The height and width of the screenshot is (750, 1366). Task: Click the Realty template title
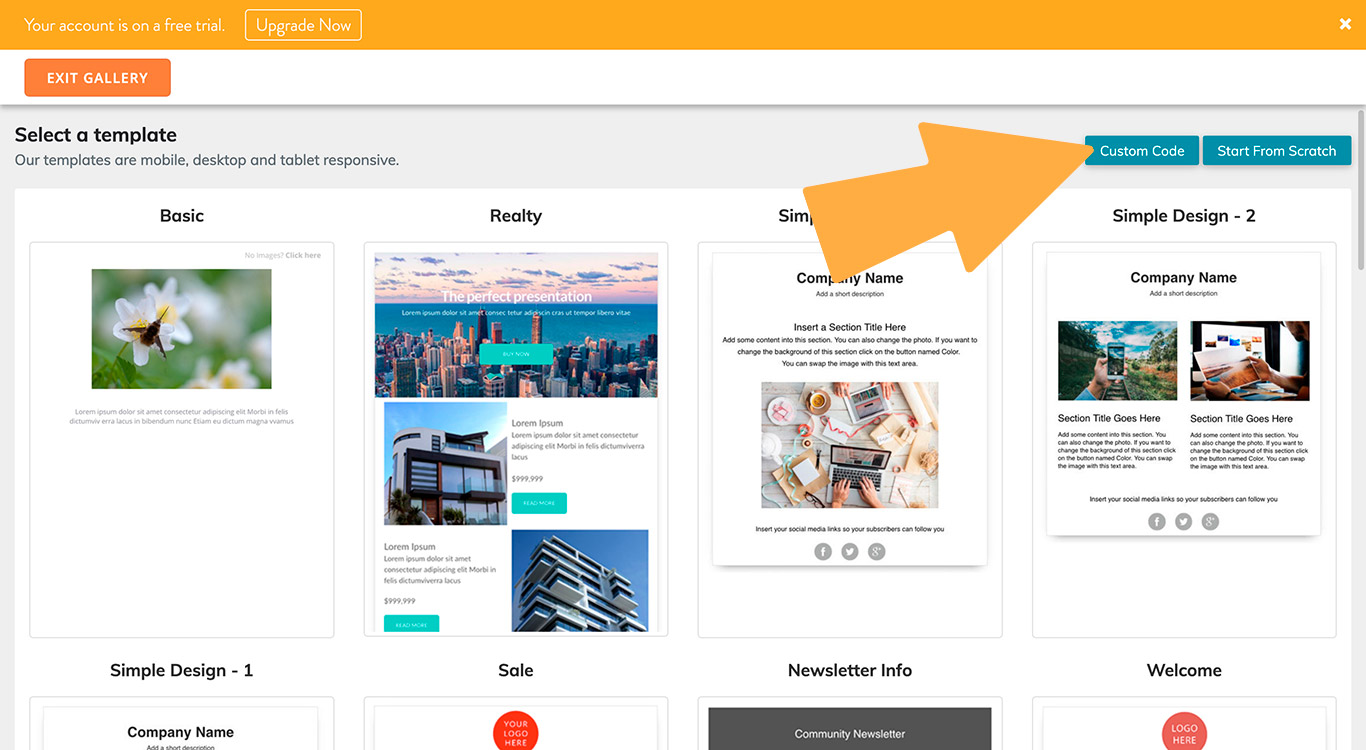(x=516, y=216)
